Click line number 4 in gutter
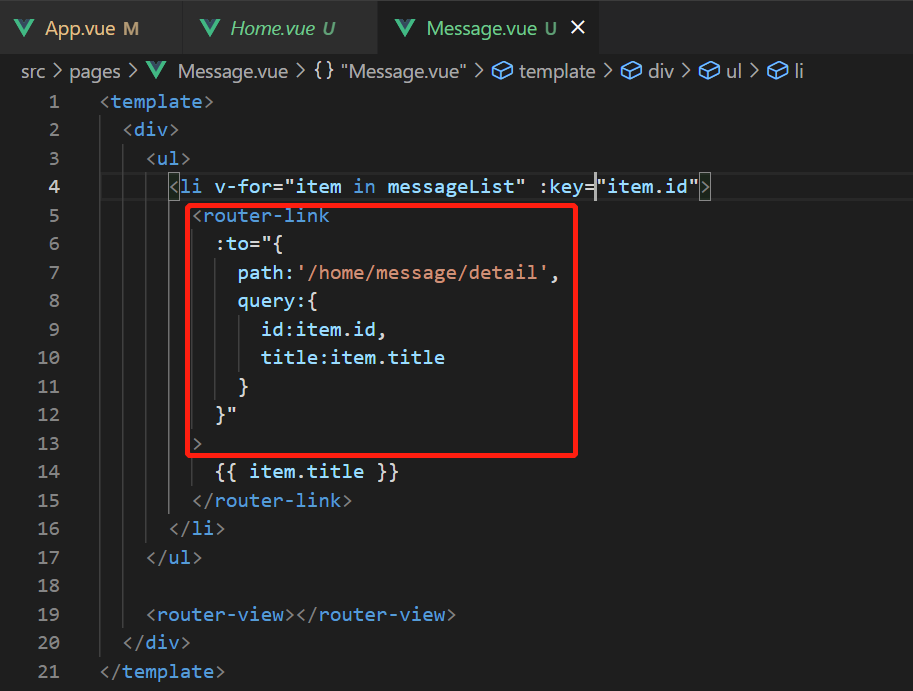The image size is (913, 691). pos(54,186)
